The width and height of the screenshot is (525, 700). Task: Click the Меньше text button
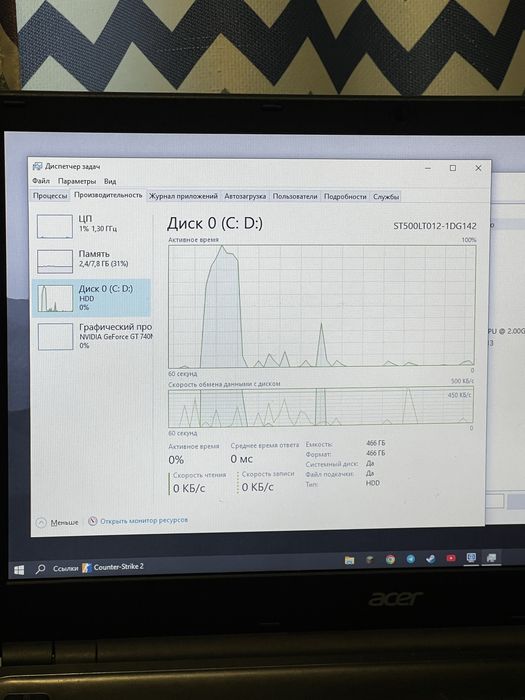pyautogui.click(x=64, y=522)
